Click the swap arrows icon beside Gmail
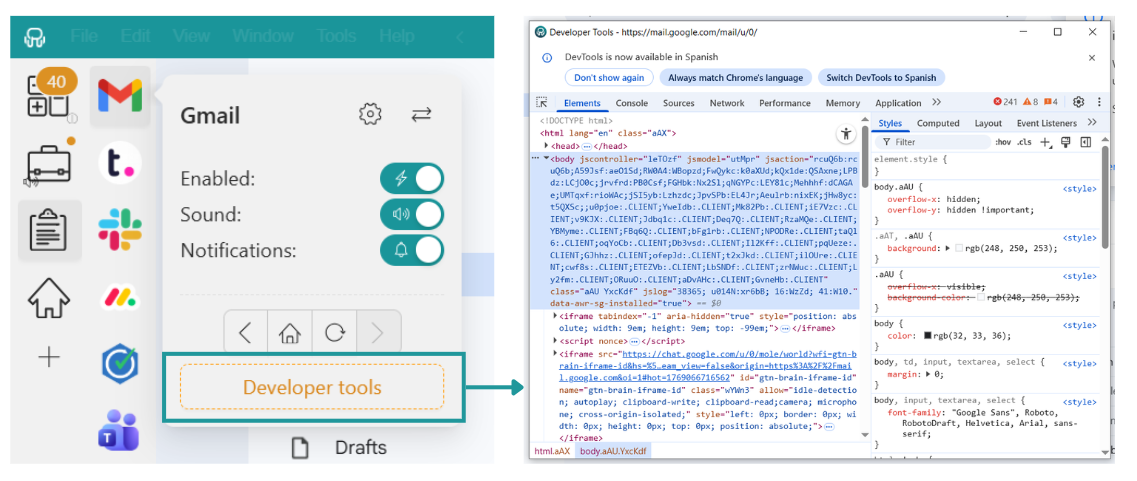1137x481 pixels. pyautogui.click(x=421, y=114)
